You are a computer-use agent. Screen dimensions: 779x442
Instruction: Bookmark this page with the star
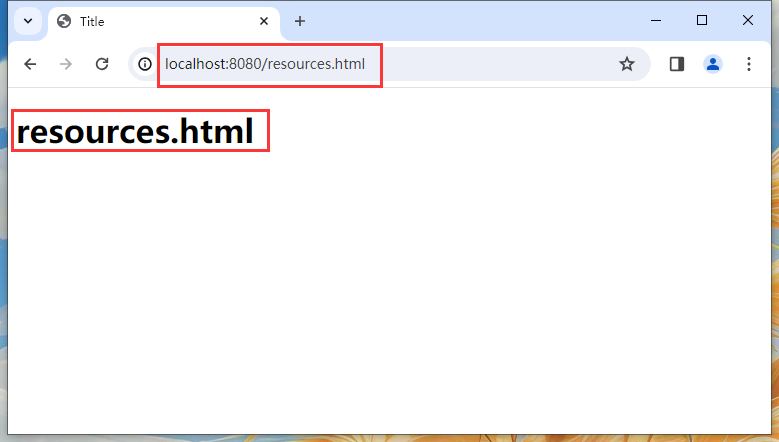point(626,64)
